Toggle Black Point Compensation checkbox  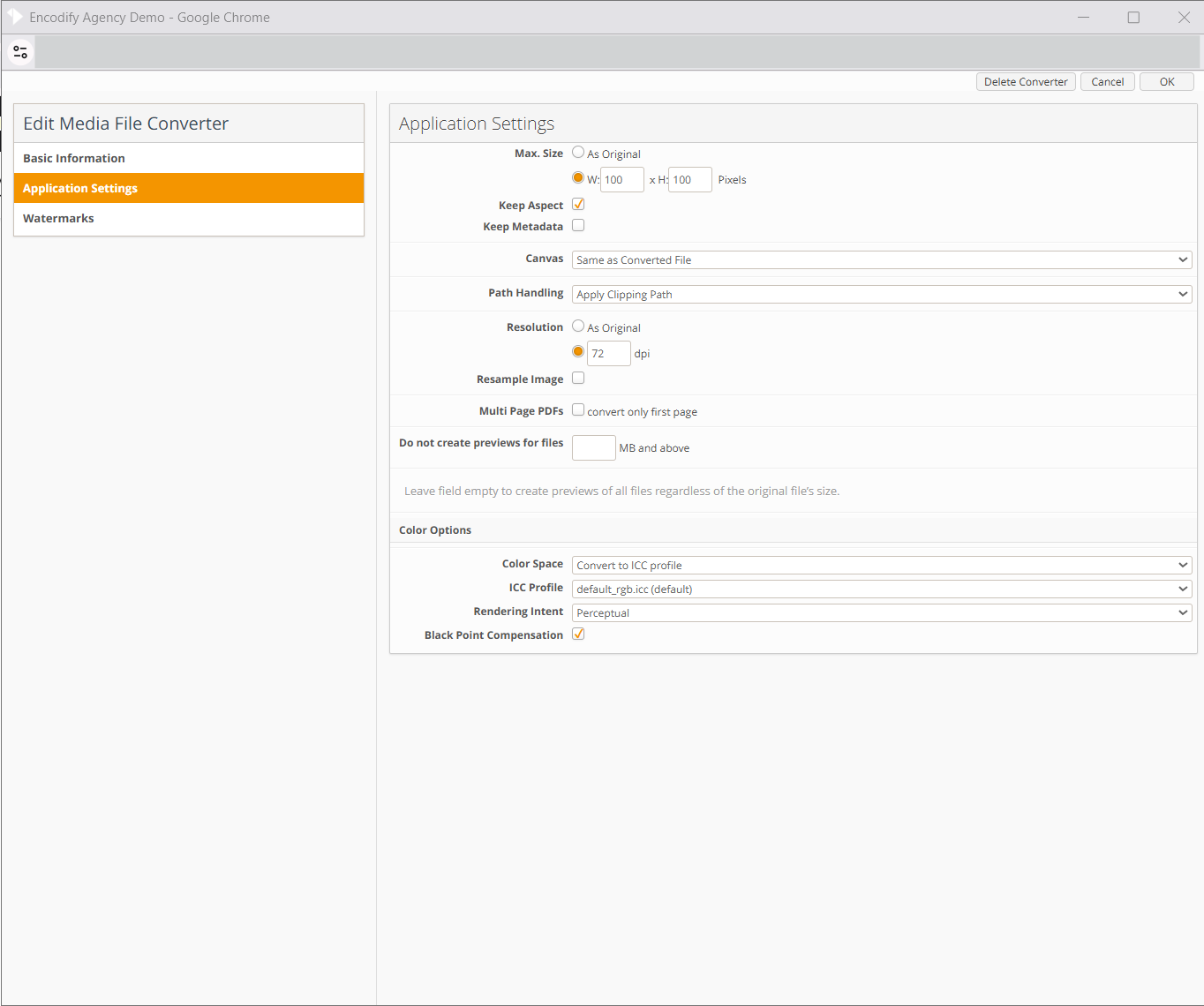[x=578, y=634]
